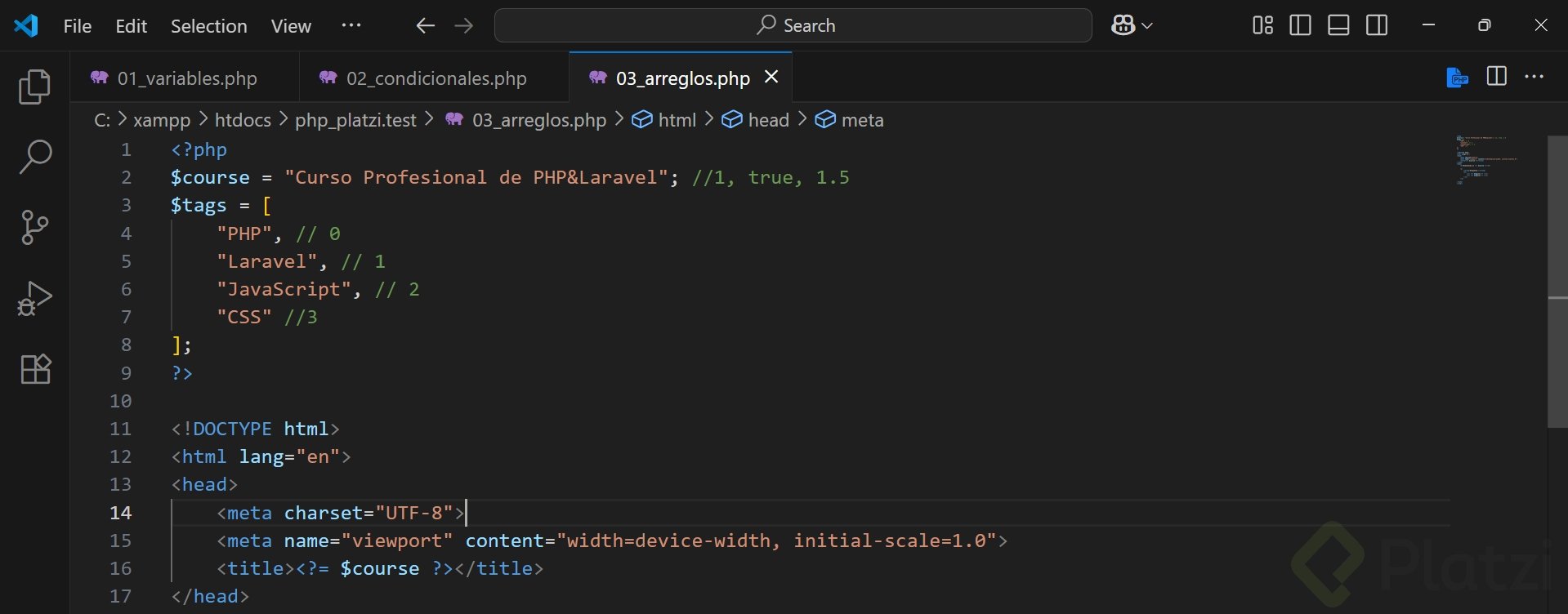This screenshot has width=1568, height=614.
Task: Click the PHP server icon in editor toolbar
Action: [x=1457, y=78]
